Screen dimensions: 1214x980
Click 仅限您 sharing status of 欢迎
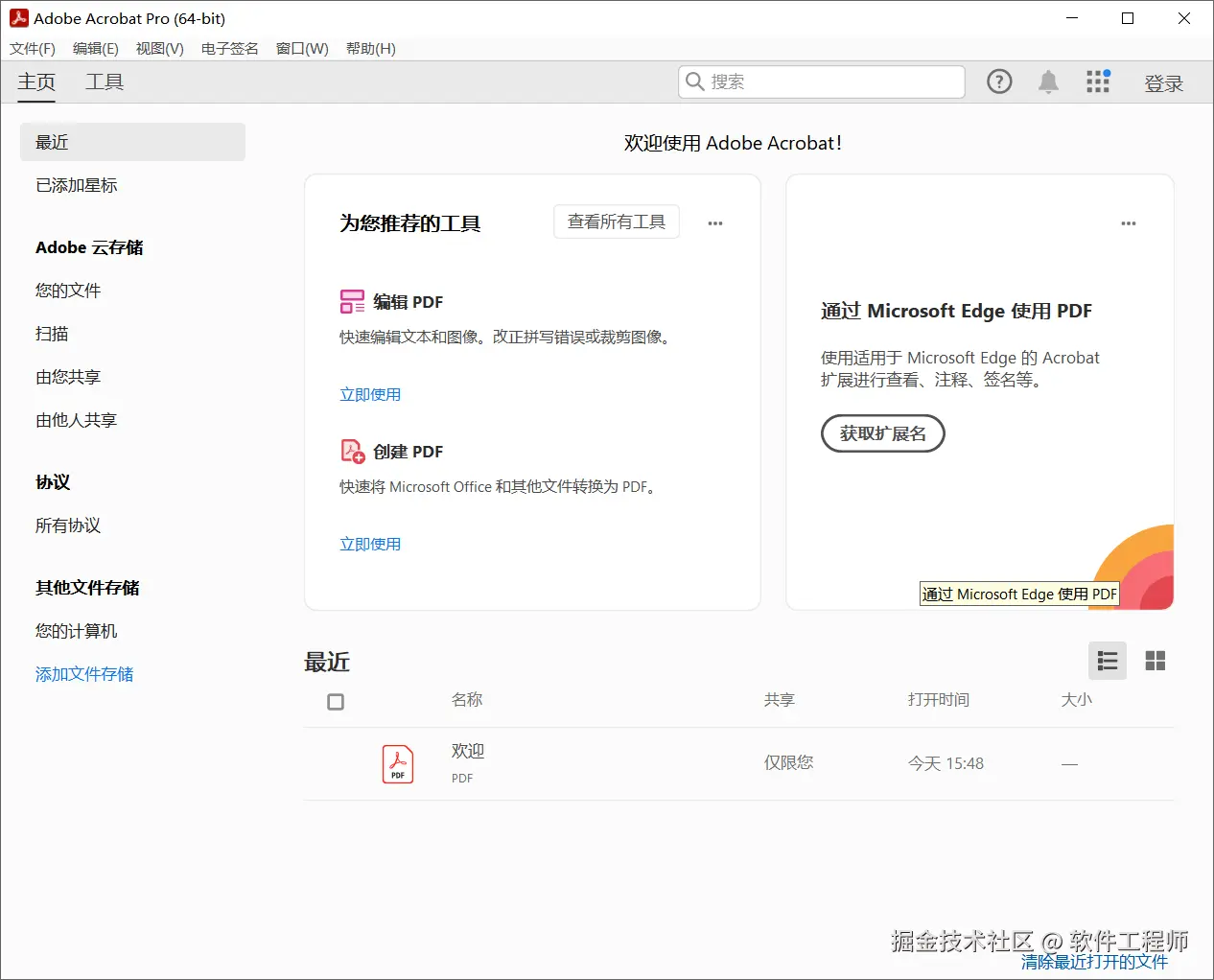pyautogui.click(x=788, y=762)
